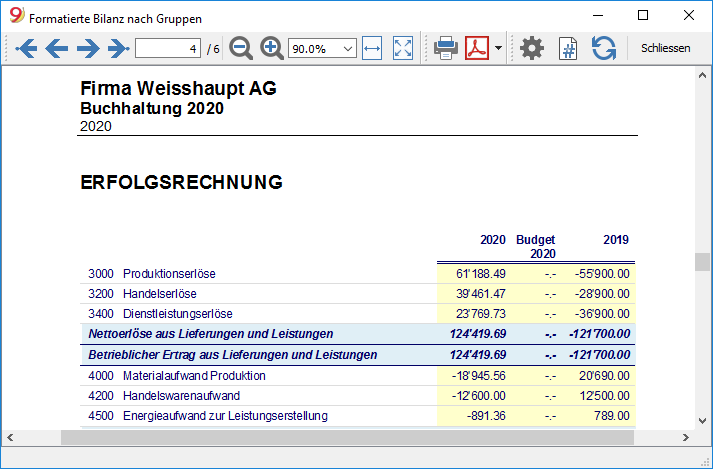Refresh the report preview
Viewport: 713px width, 469px height.
click(604, 48)
